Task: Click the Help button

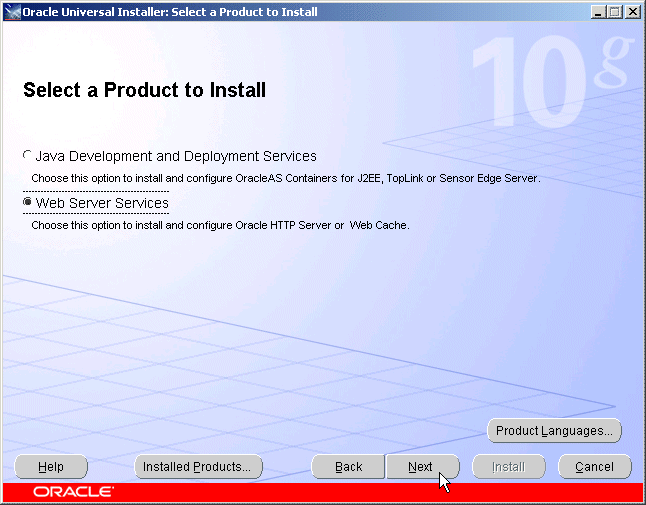Action: coord(51,467)
